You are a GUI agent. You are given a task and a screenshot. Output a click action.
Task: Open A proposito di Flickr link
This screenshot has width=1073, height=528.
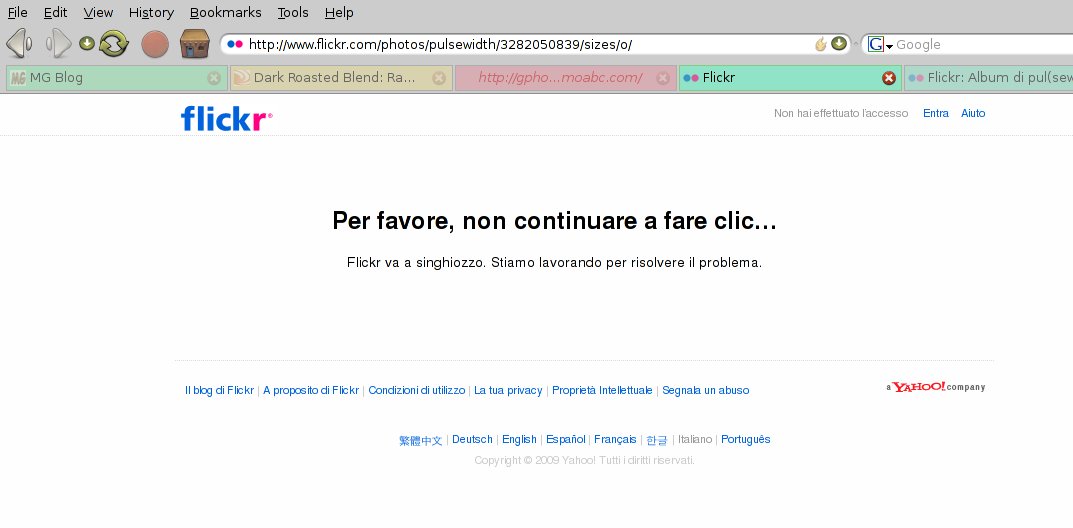click(x=311, y=391)
